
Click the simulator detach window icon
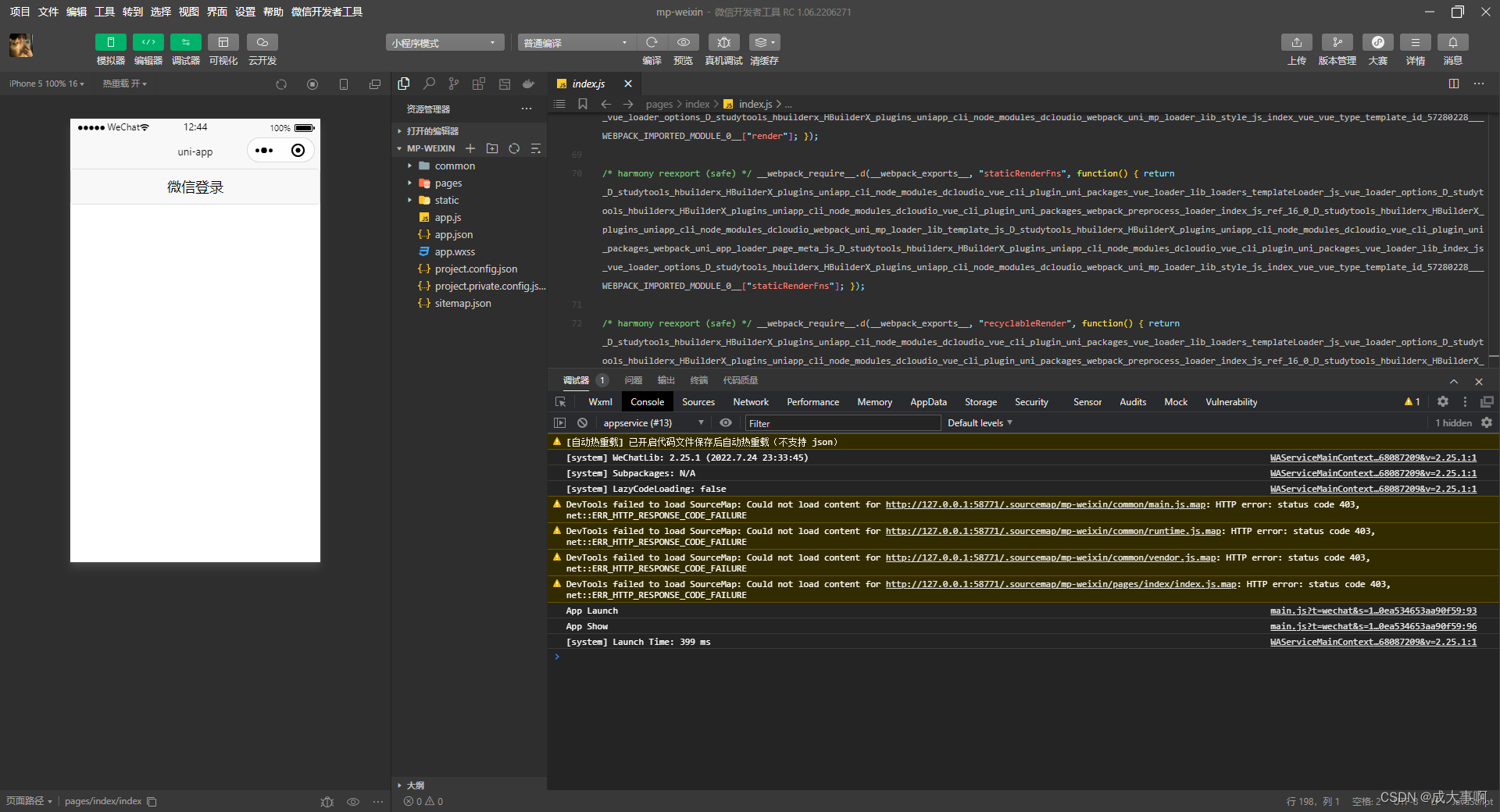pyautogui.click(x=375, y=84)
